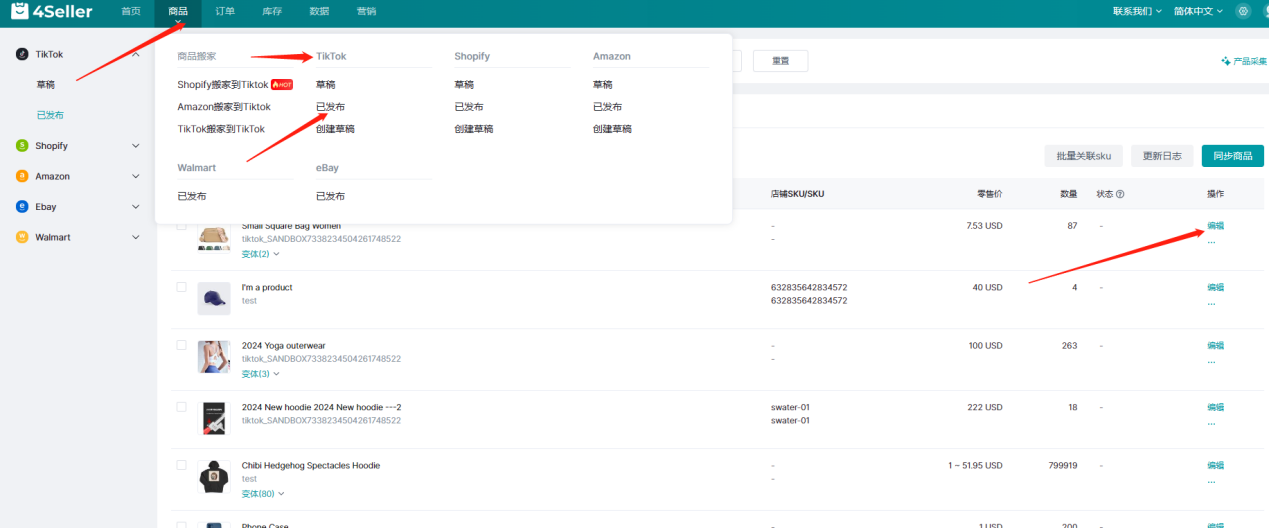The height and width of the screenshot is (528, 1269).
Task: Open 草稿 in the TikTok sidebar
Action: click(x=46, y=85)
